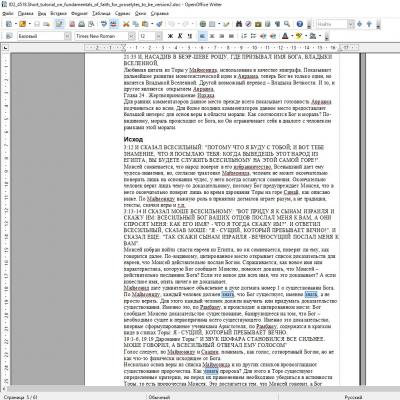Screen dimensions: 400x400
Task: Toggle Underline formatting button
Action: 190,36
